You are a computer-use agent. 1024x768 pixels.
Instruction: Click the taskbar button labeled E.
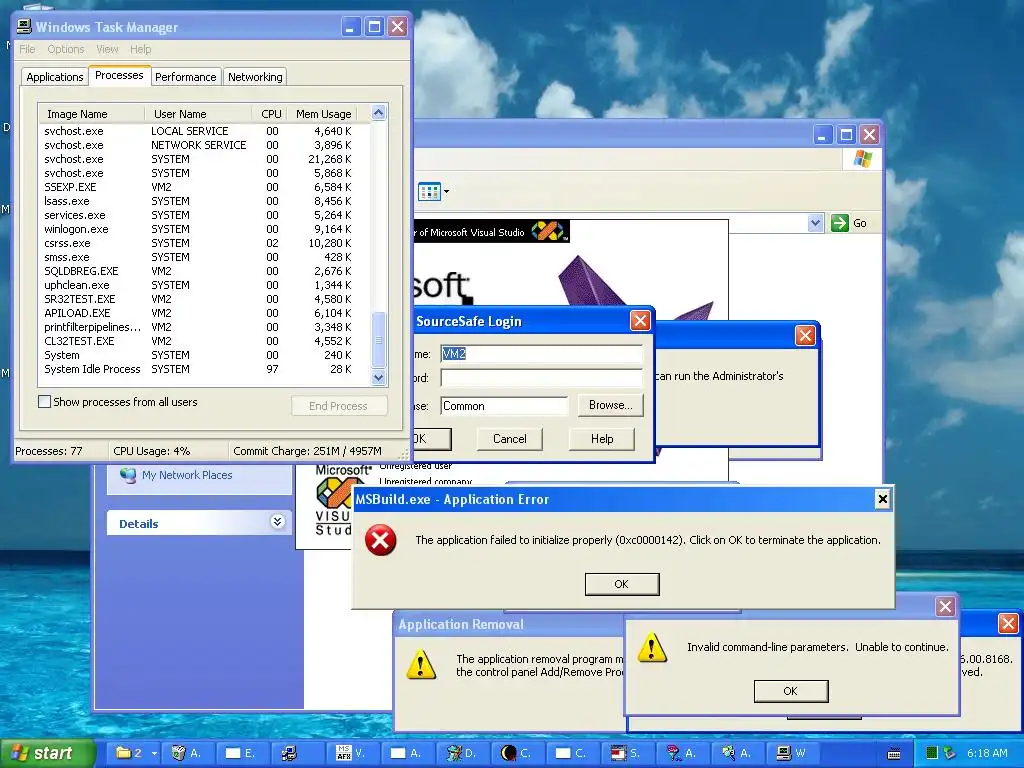pyautogui.click(x=240, y=753)
